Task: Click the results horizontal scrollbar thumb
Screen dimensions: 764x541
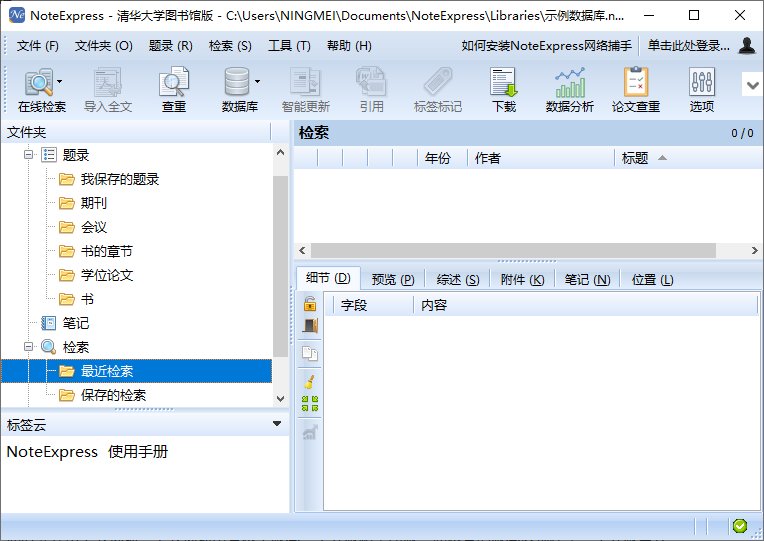Action: pos(514,251)
